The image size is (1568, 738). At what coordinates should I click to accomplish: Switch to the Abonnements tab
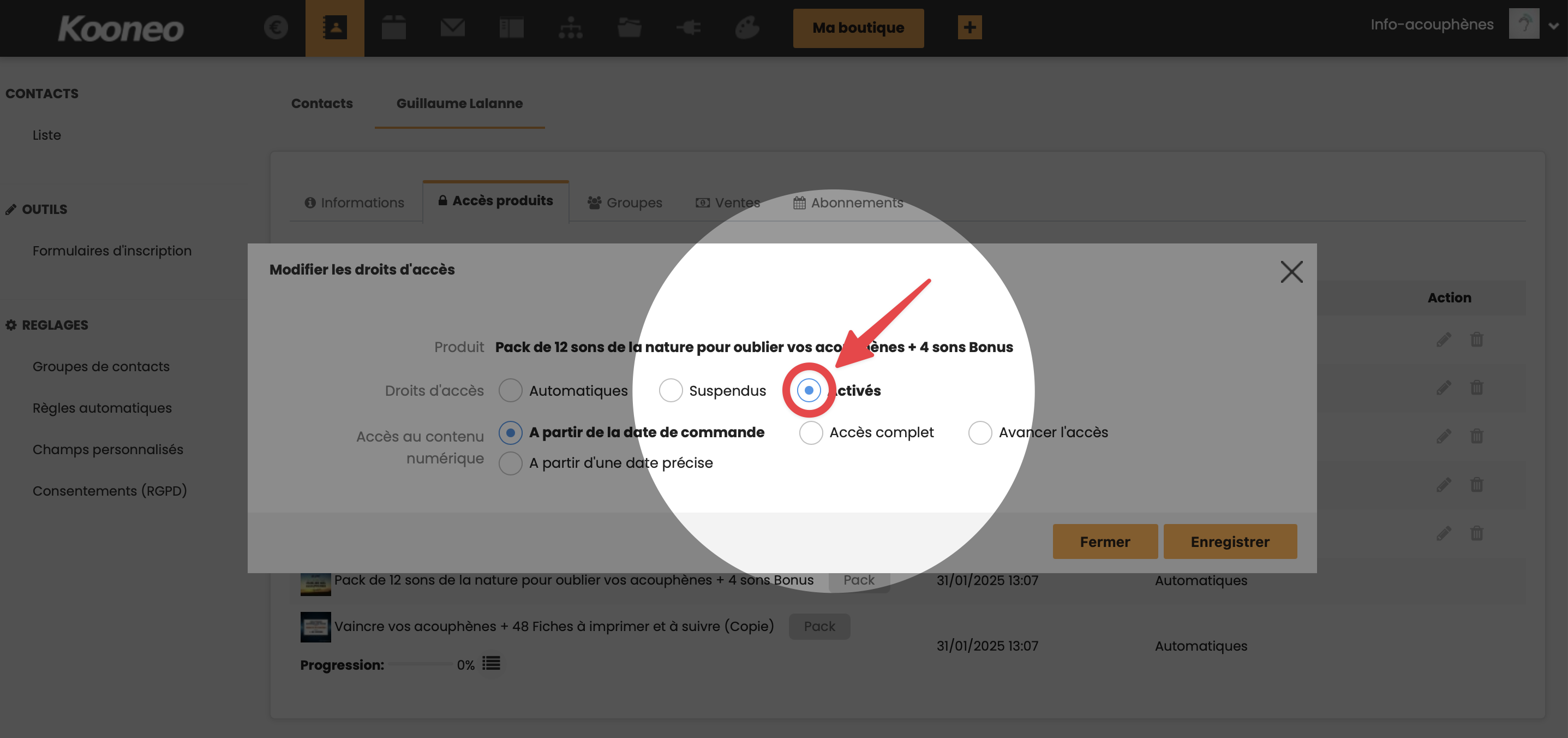point(848,203)
